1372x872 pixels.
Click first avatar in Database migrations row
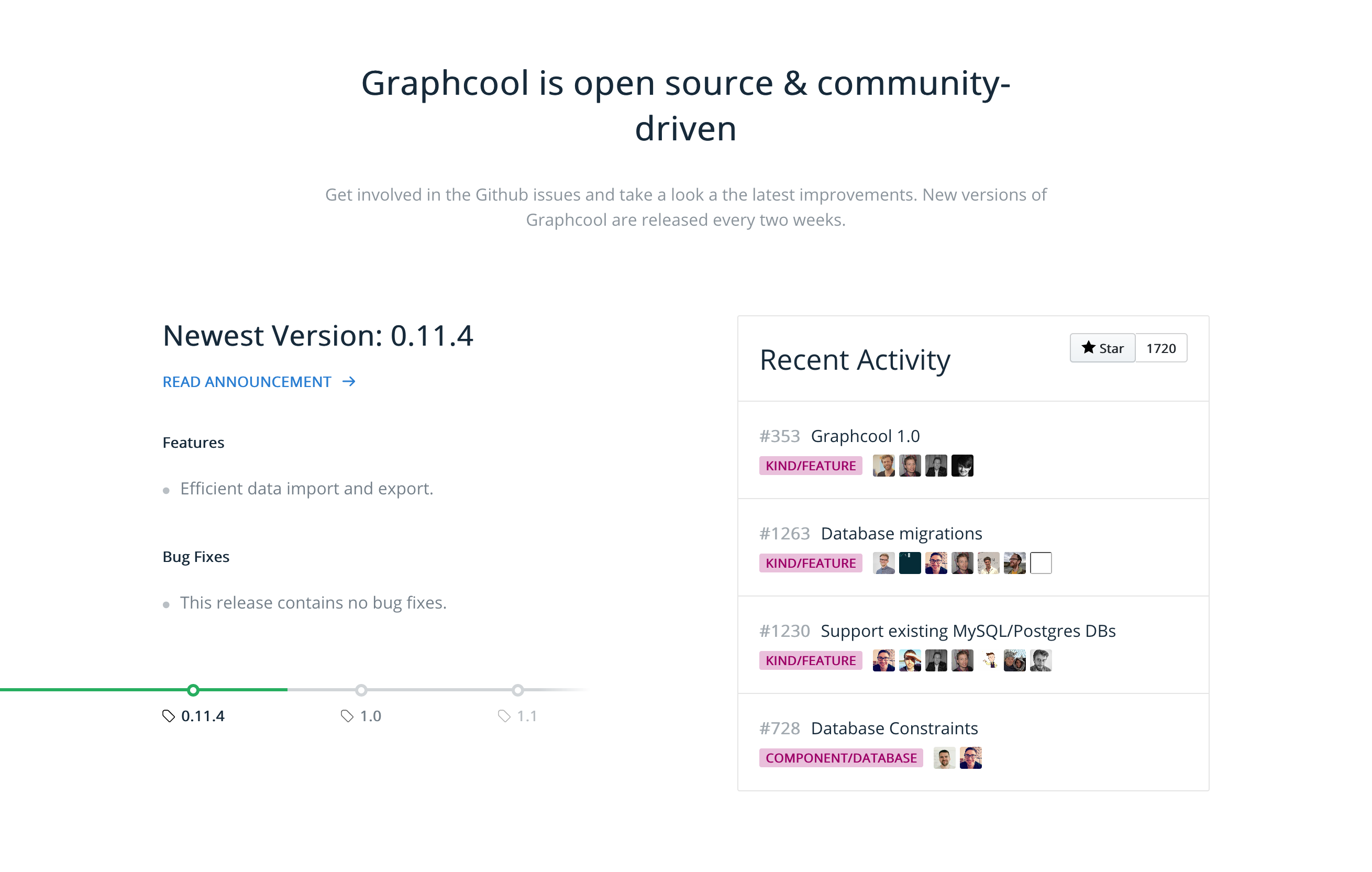tap(884, 563)
